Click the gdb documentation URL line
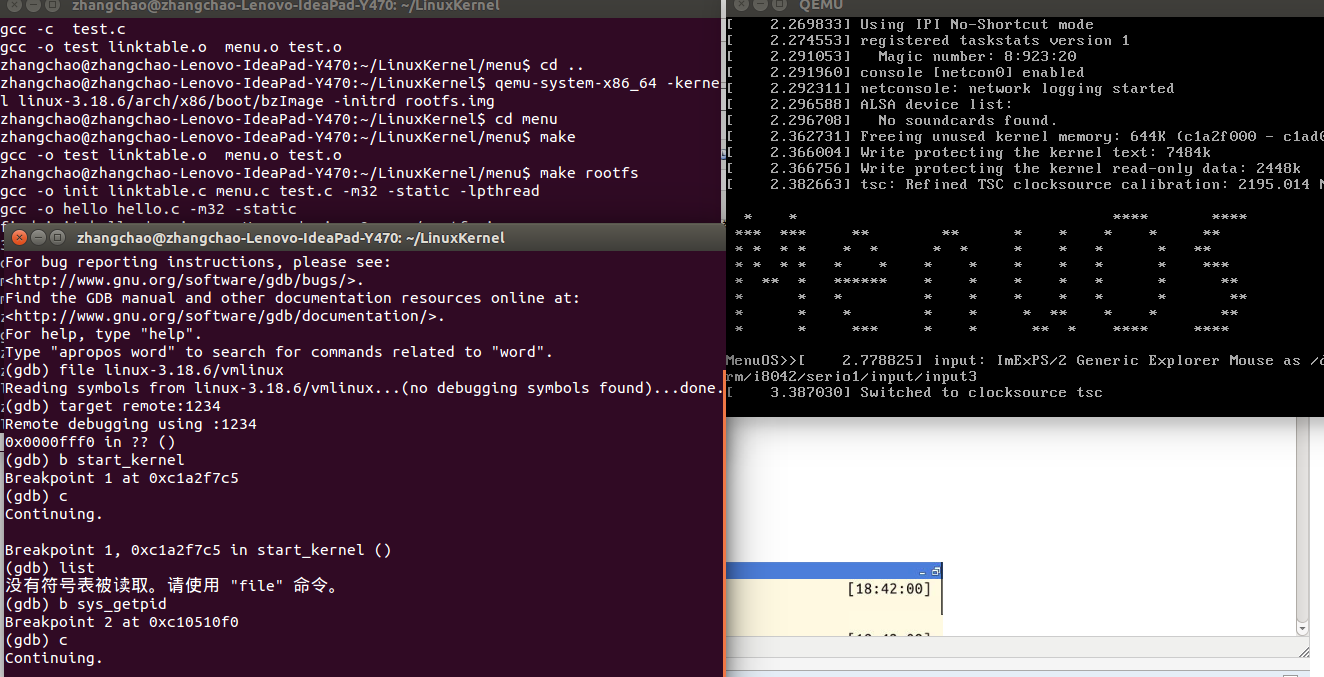Image resolution: width=1324 pixels, height=677 pixels. [x=225, y=316]
